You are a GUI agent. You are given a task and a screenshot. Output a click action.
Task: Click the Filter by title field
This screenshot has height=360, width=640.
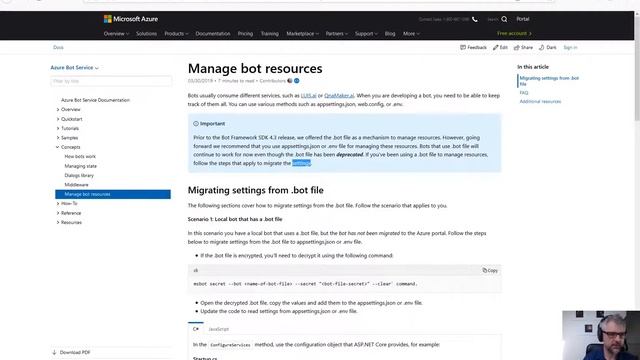click(x=111, y=81)
